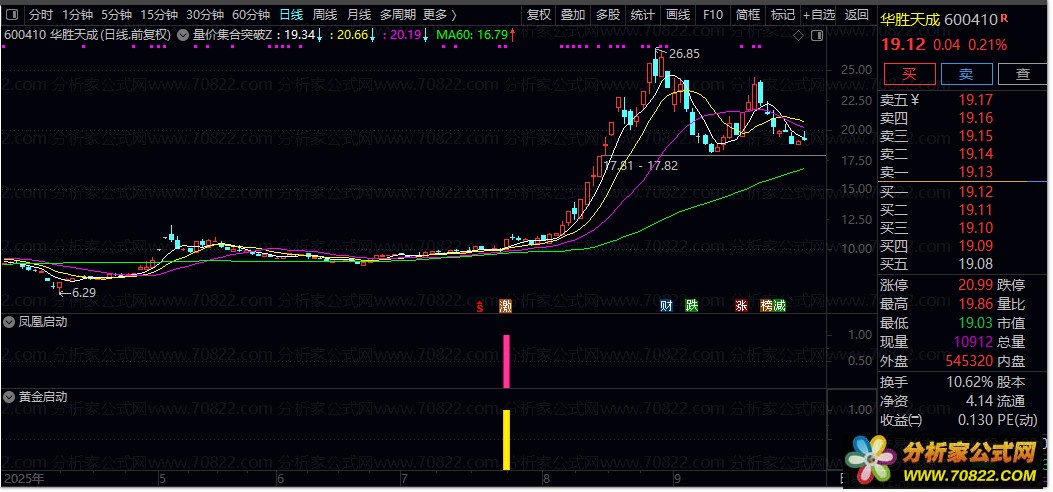Screen dimensions: 1053x492
Task: Click the orange '榜' event marker
Action: point(766,306)
